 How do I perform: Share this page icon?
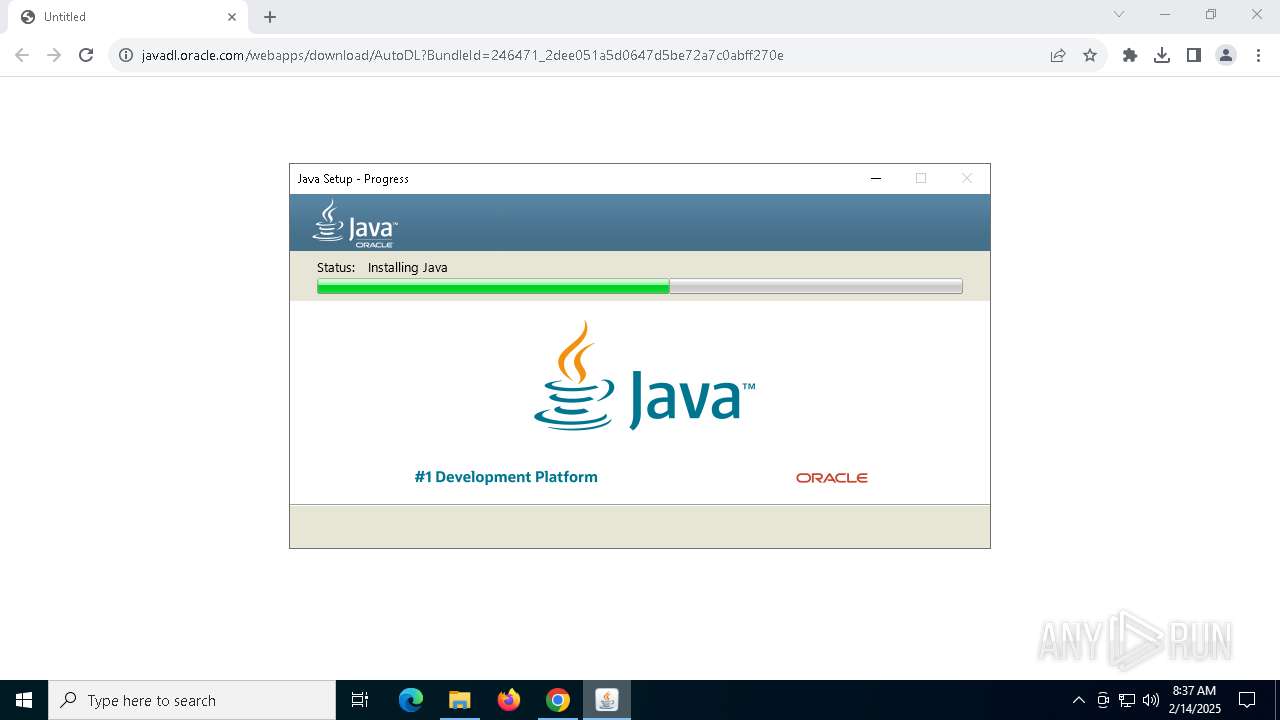(1058, 55)
